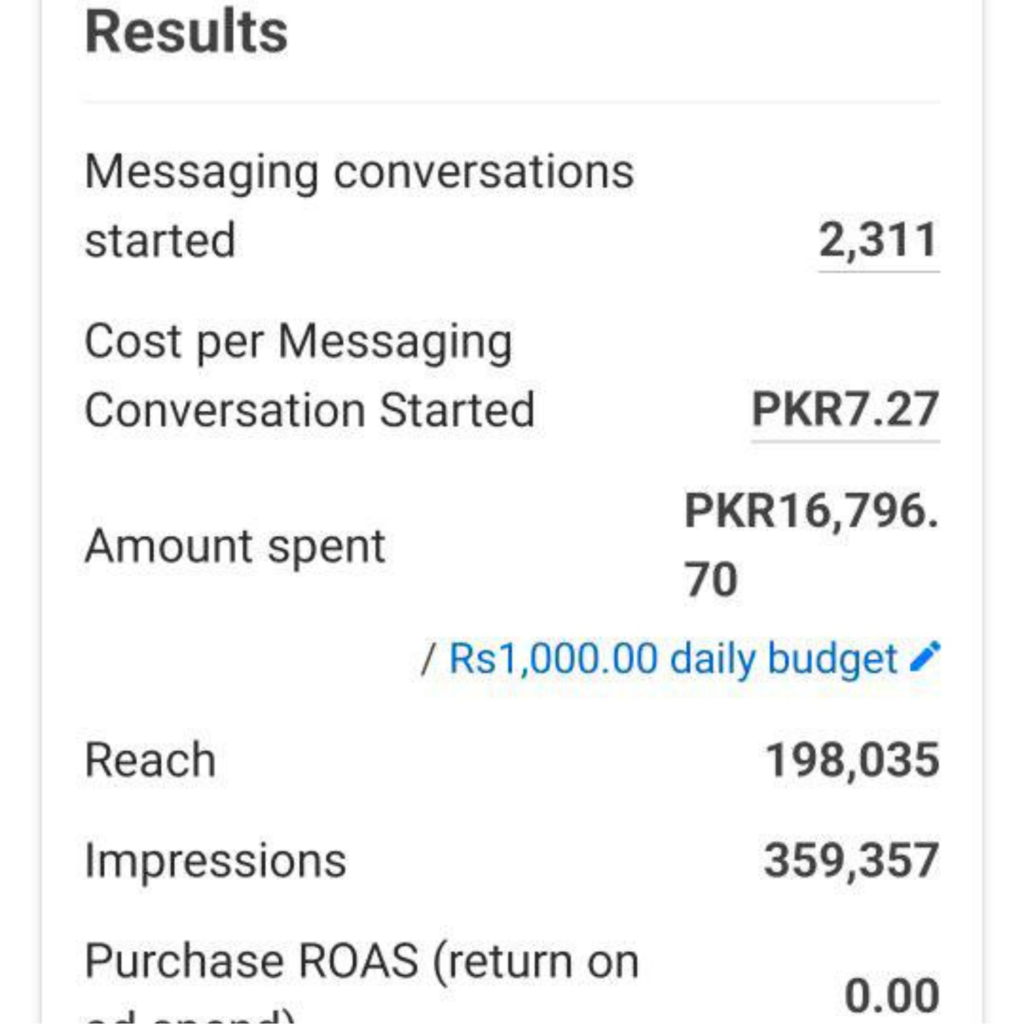Viewport: 1024px width, 1024px height.
Task: Click the underlined PKR7.27 cost value
Action: [846, 410]
